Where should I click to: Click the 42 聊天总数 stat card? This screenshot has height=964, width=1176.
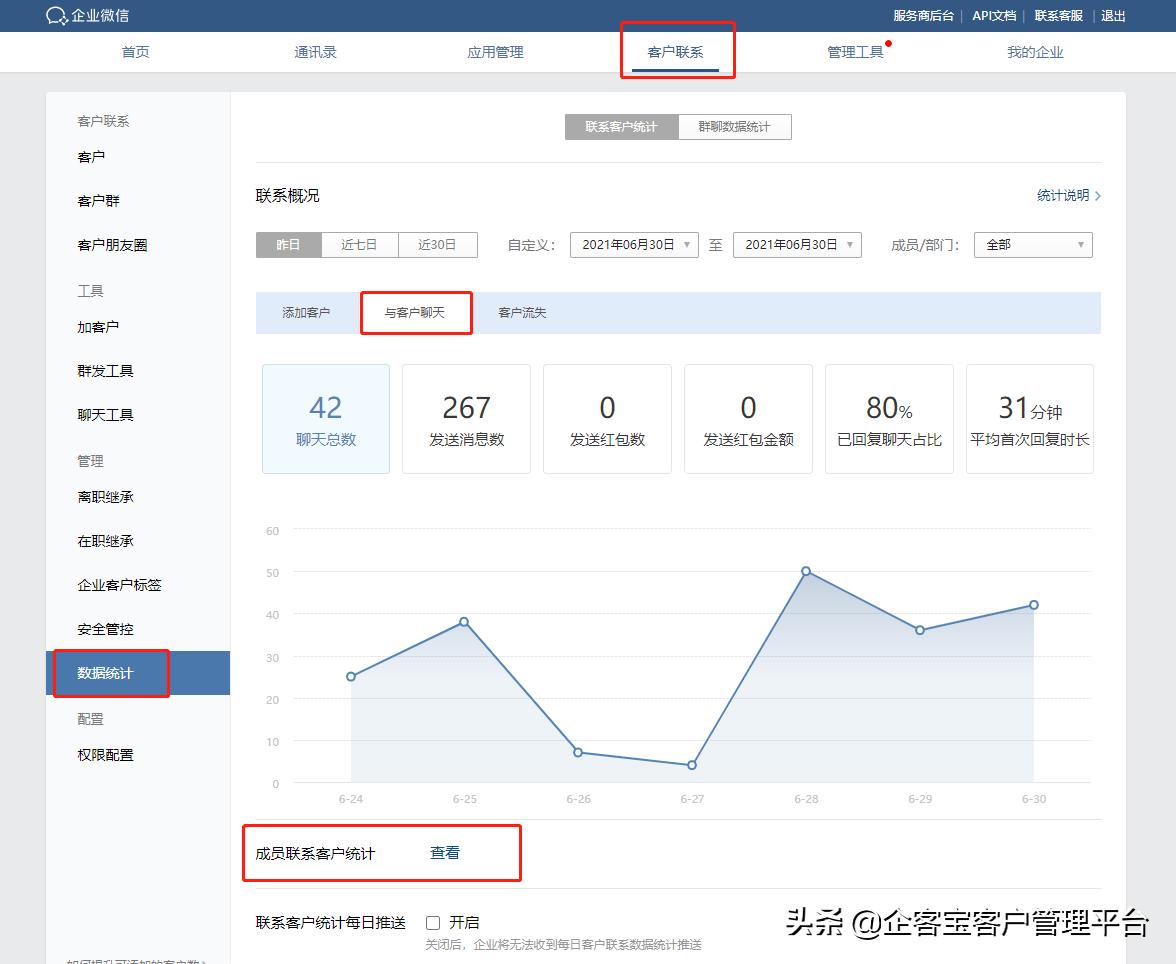coord(325,418)
